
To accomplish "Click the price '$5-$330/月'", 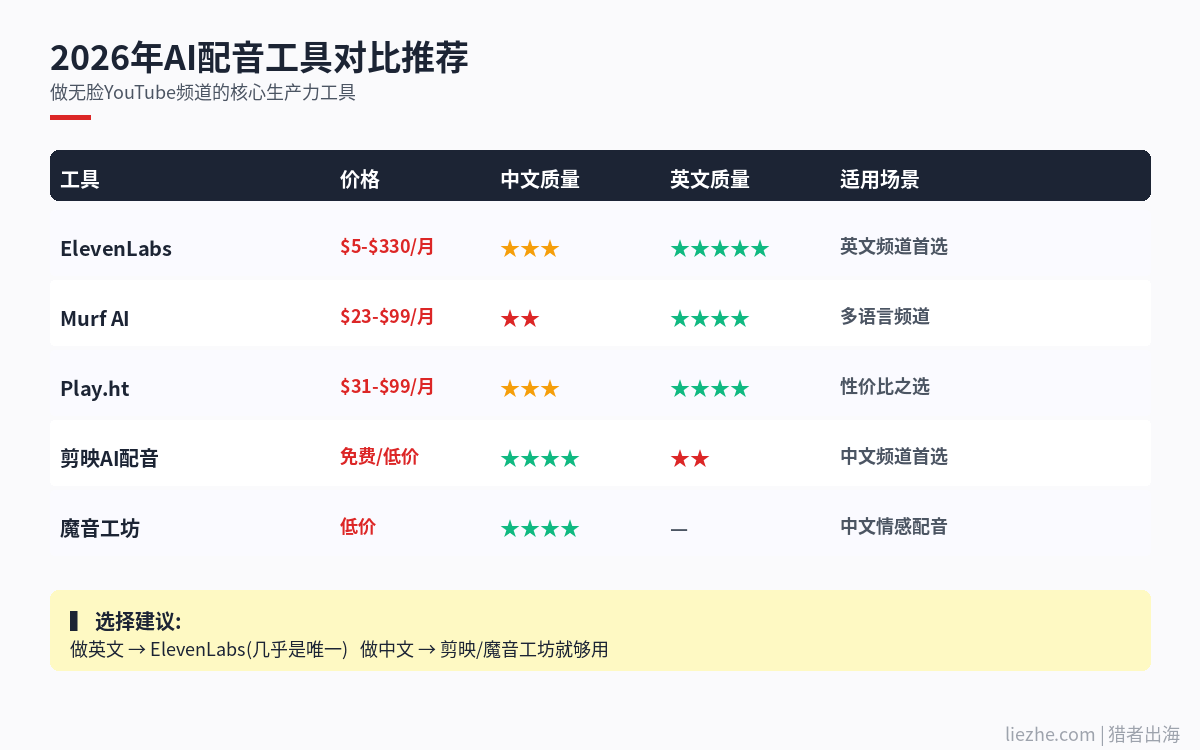I will tap(387, 247).
